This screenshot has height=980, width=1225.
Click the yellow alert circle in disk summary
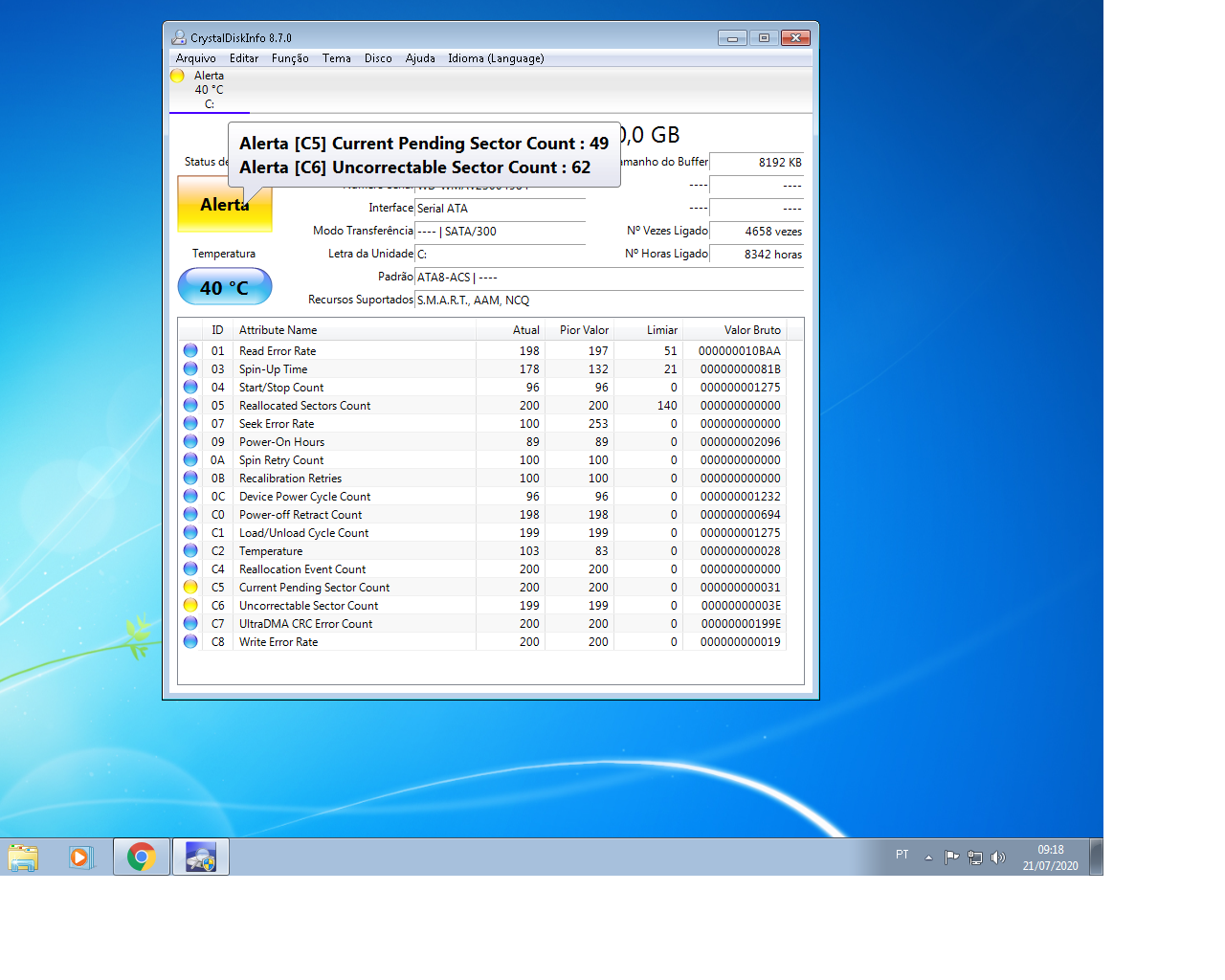pyautogui.click(x=177, y=76)
